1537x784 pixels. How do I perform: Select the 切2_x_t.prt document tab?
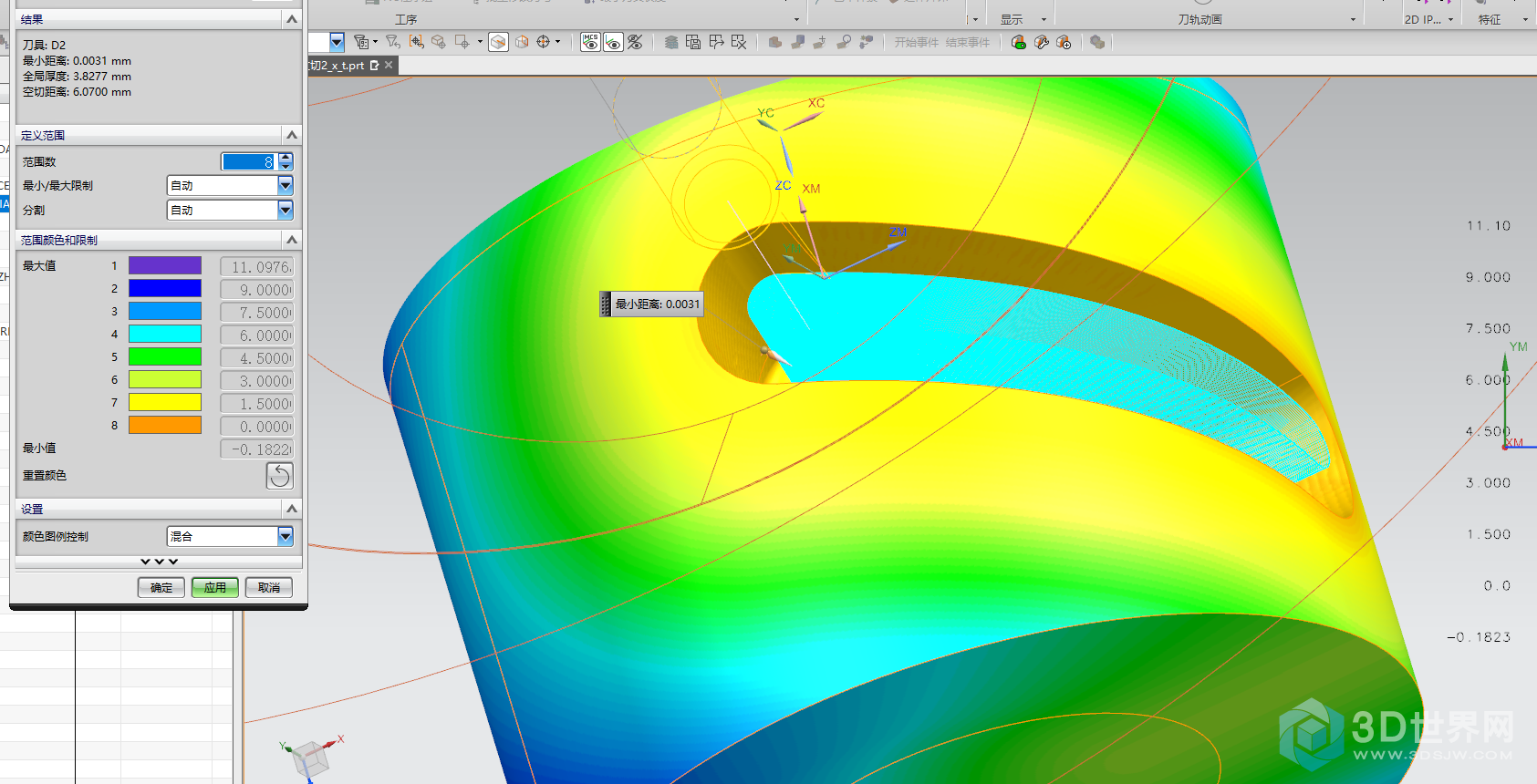pyautogui.click(x=337, y=66)
